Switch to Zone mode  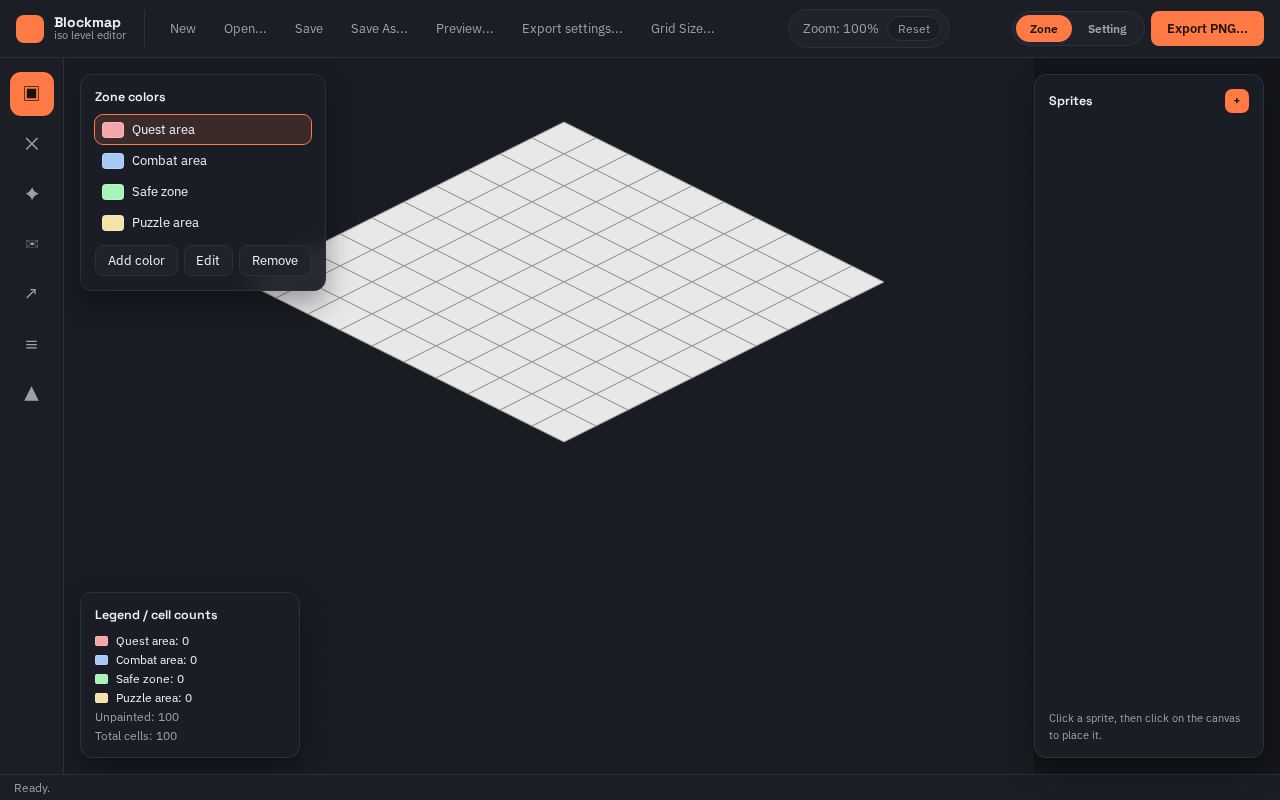pyautogui.click(x=1044, y=29)
